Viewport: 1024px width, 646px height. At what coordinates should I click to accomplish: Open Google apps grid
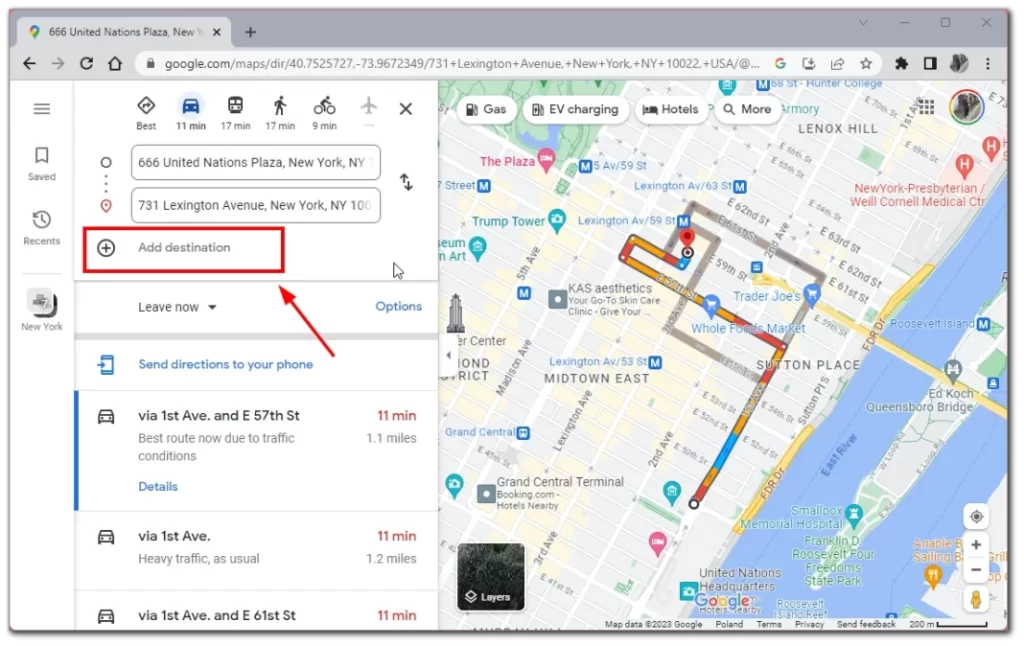click(925, 106)
